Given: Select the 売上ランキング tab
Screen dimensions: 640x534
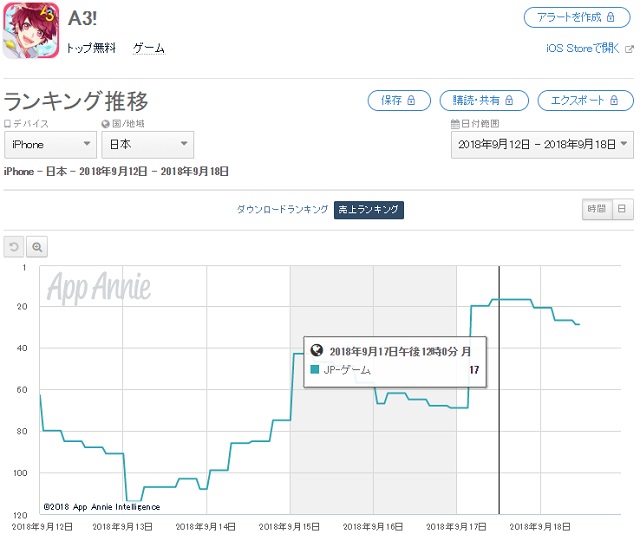Looking at the screenshot, I should coord(369,209).
